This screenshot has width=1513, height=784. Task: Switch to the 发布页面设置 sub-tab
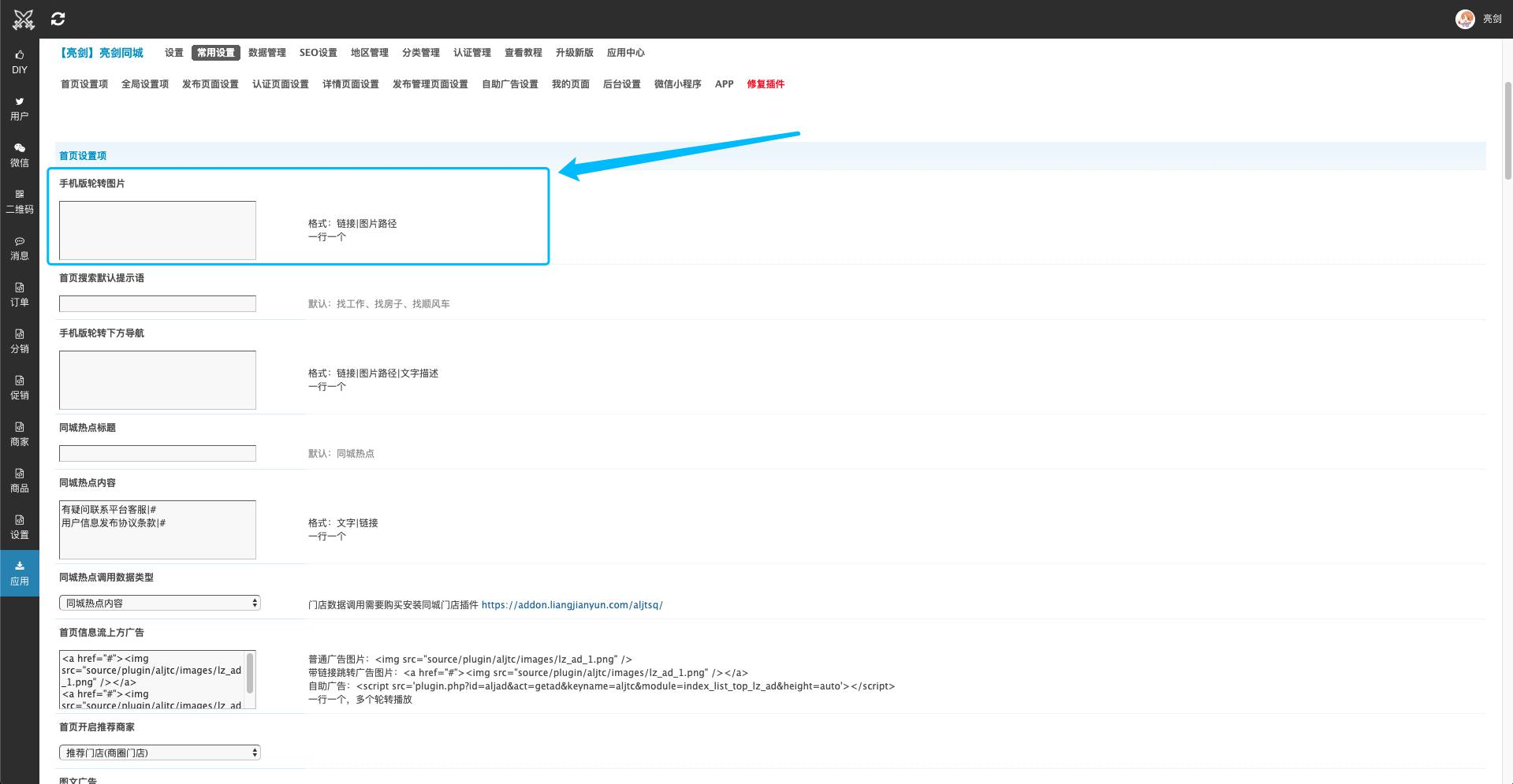(211, 84)
